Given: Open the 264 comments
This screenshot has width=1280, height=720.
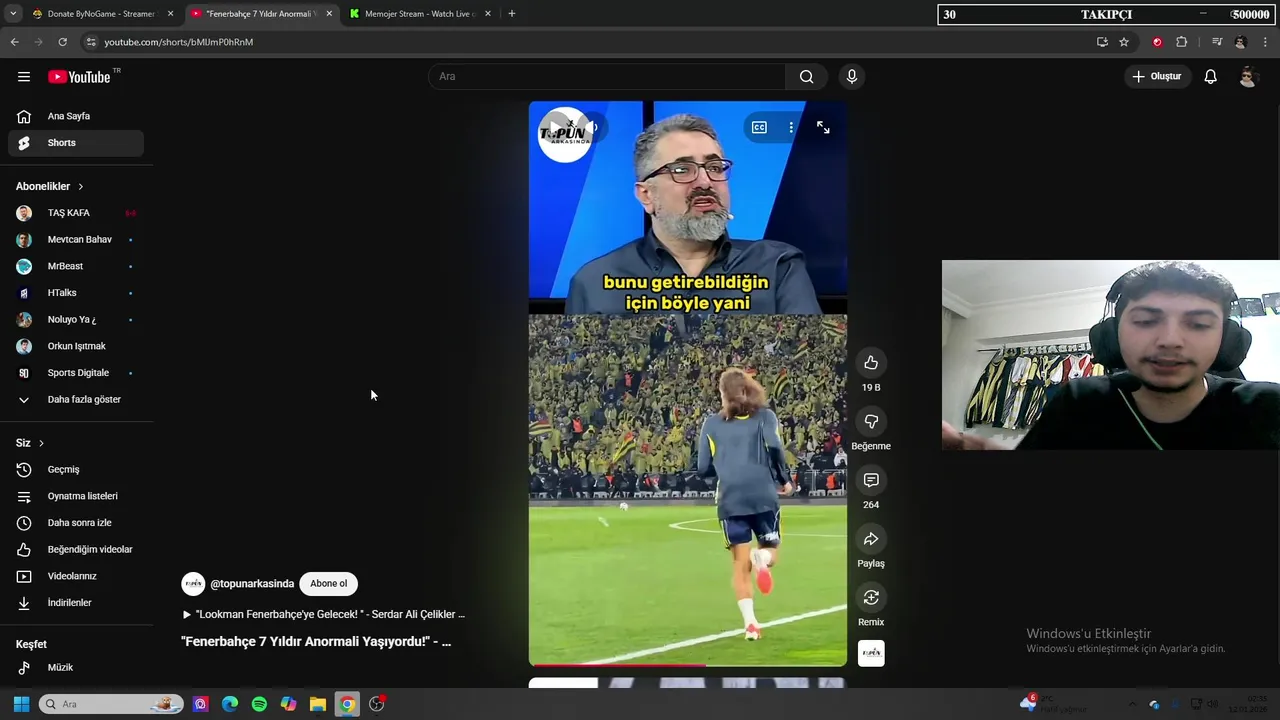Looking at the screenshot, I should pos(871,480).
